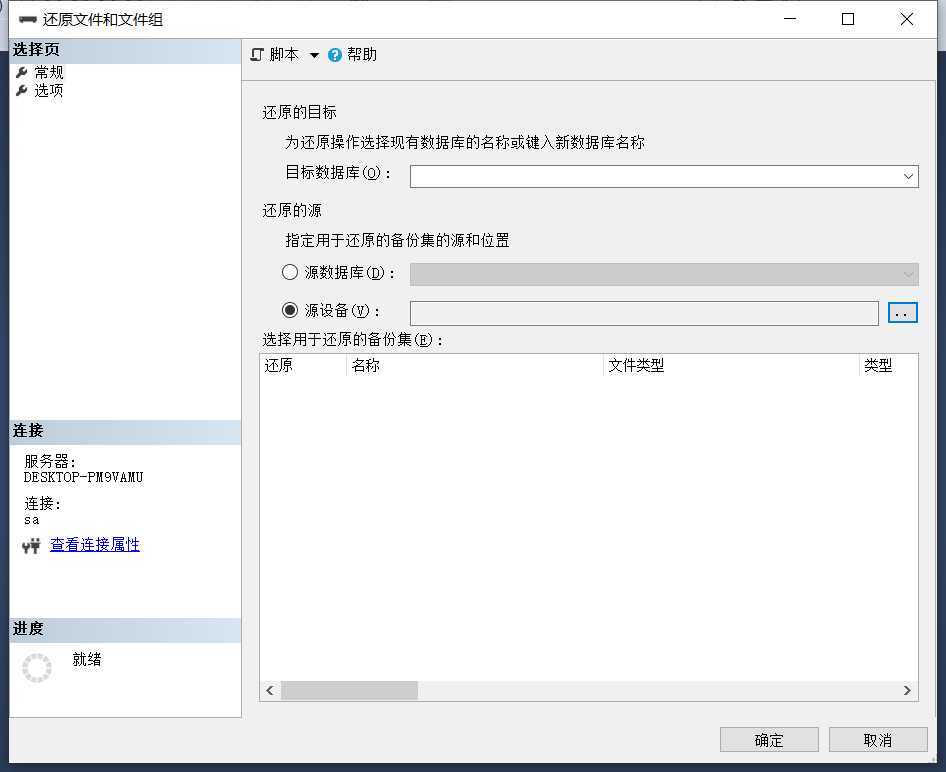Click the left scroll arrow of backup list
Viewport: 946px width, 772px height.
point(270,691)
